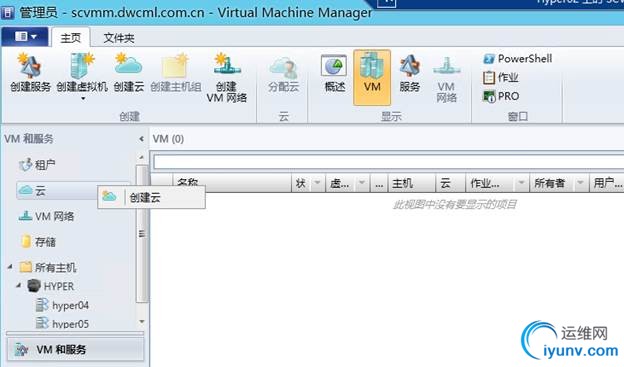Sort by the Cloud (云) column header
624x367 pixels.
coord(450,183)
